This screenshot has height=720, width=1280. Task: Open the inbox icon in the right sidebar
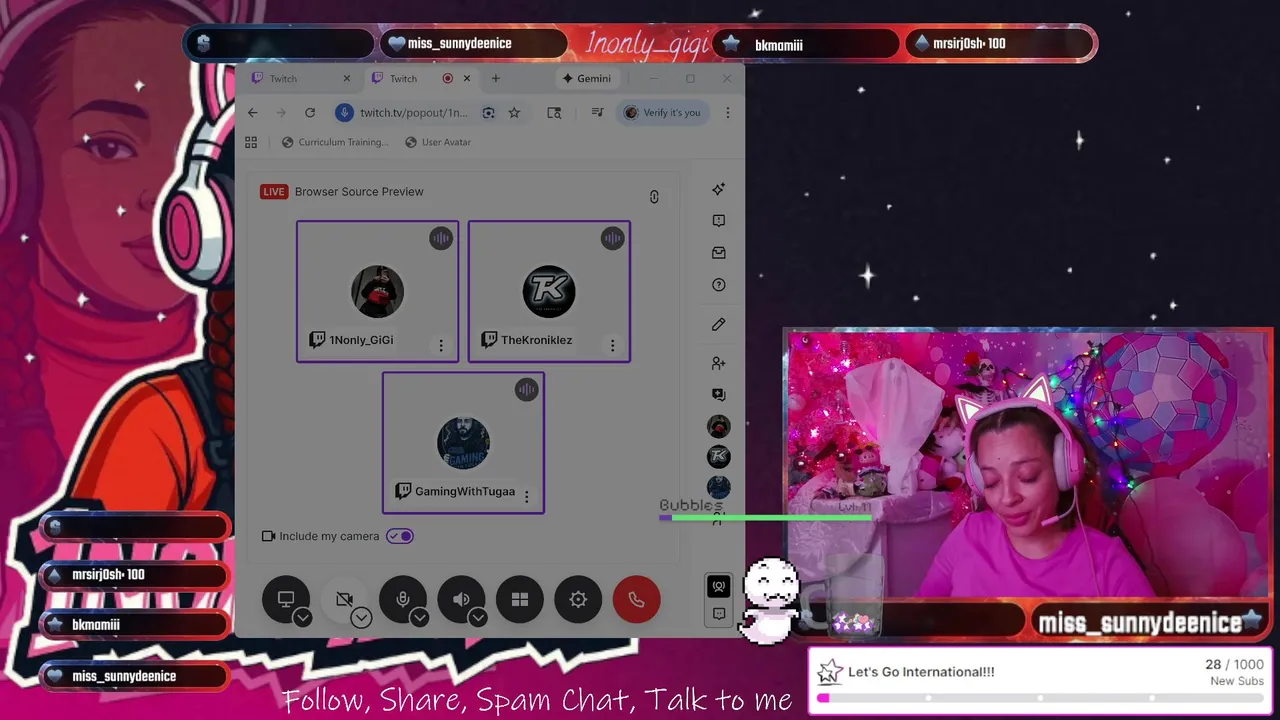[x=718, y=253]
